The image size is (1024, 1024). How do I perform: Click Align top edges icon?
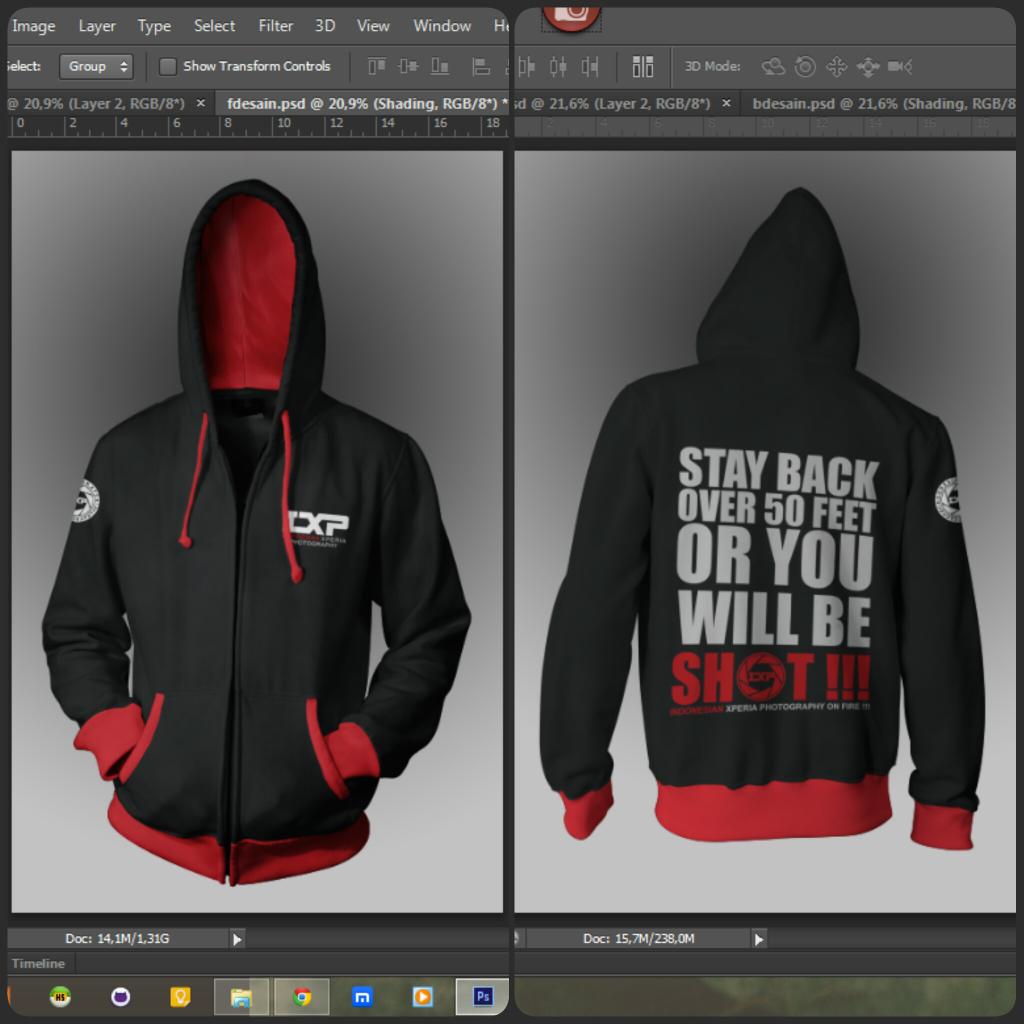pyautogui.click(x=376, y=66)
